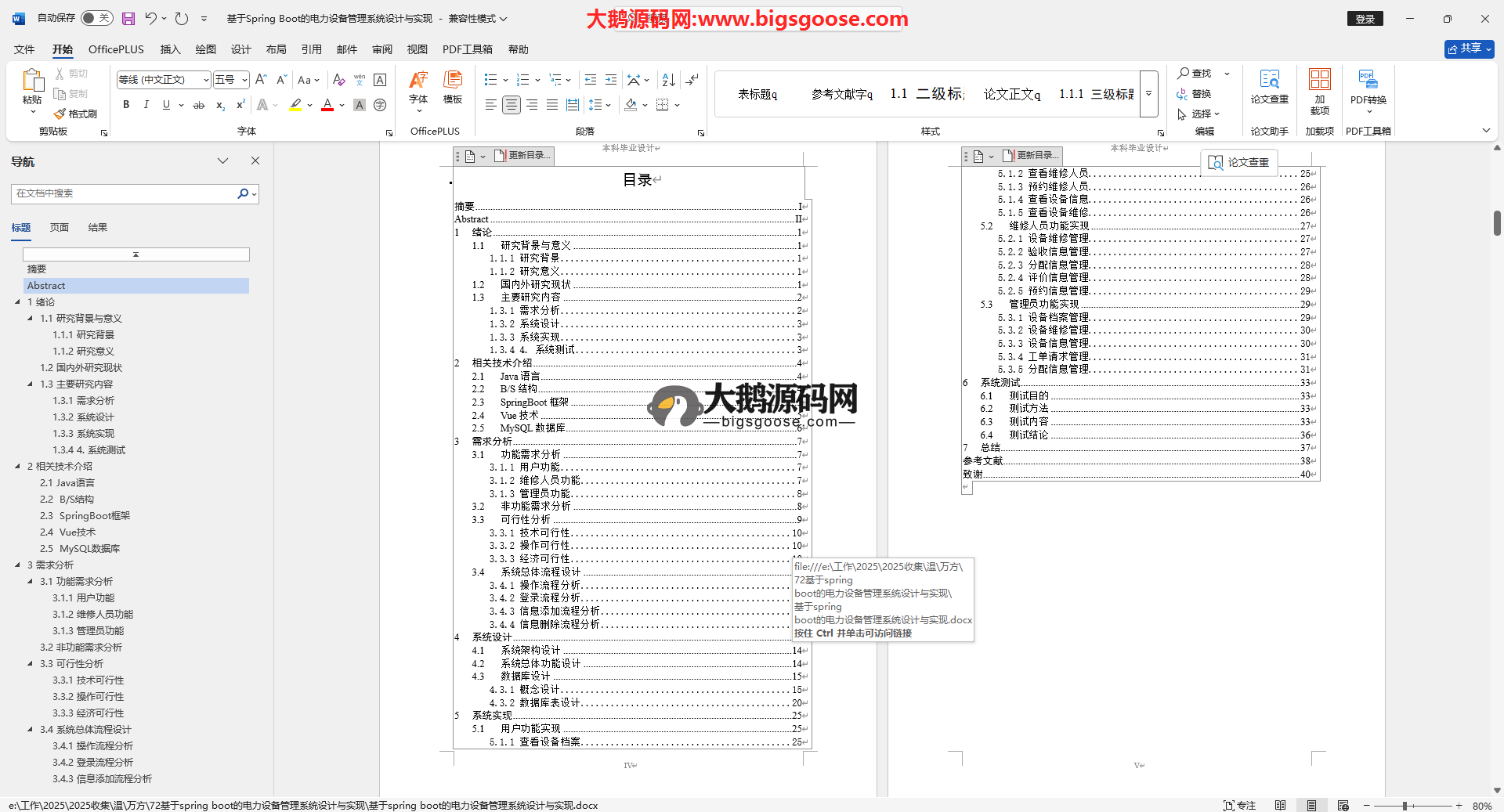The image size is (1504, 812).
Task: Open the 插入 ribbon tab
Action: (x=170, y=49)
